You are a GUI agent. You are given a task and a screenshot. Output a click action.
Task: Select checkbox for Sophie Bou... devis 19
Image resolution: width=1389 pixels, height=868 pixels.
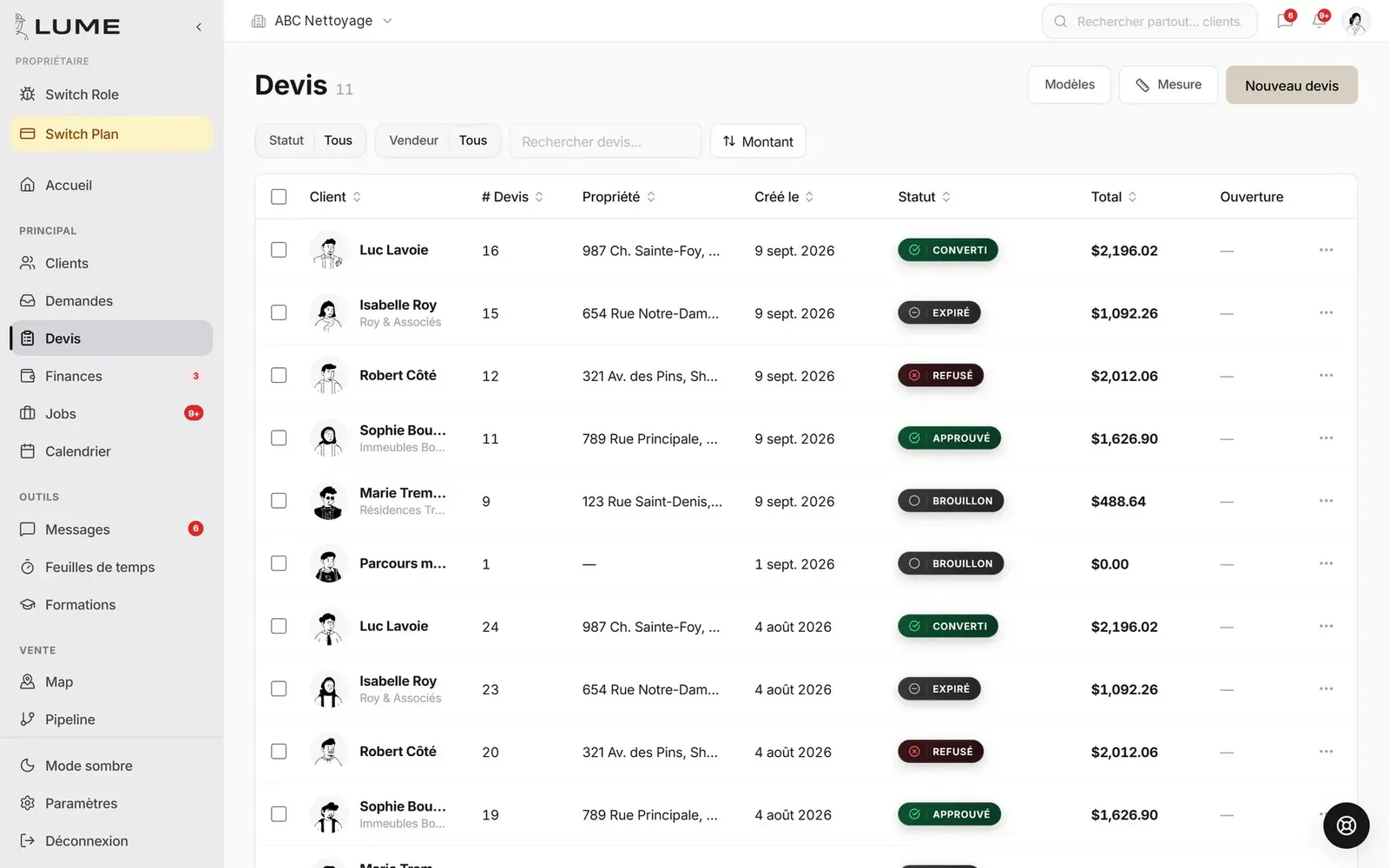point(279,814)
